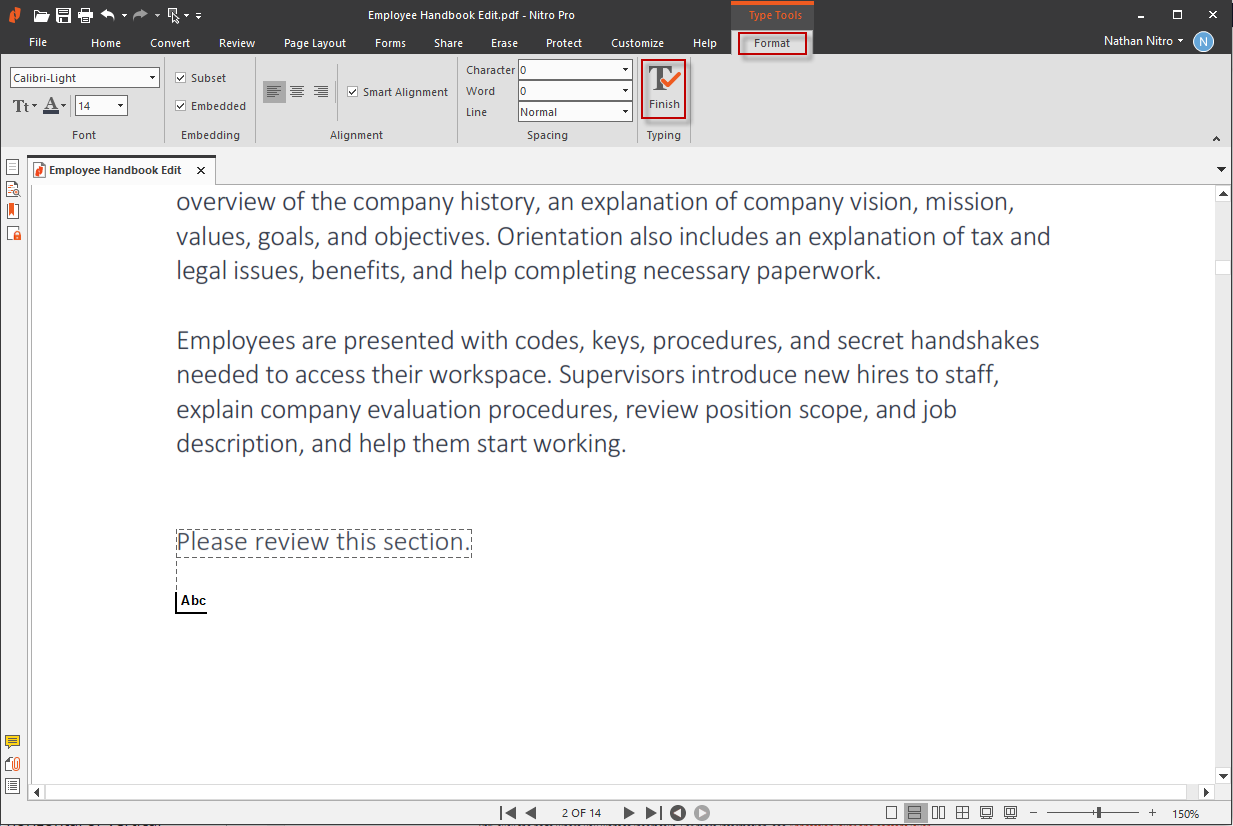Uncheck the Subset checkbox

coord(181,78)
